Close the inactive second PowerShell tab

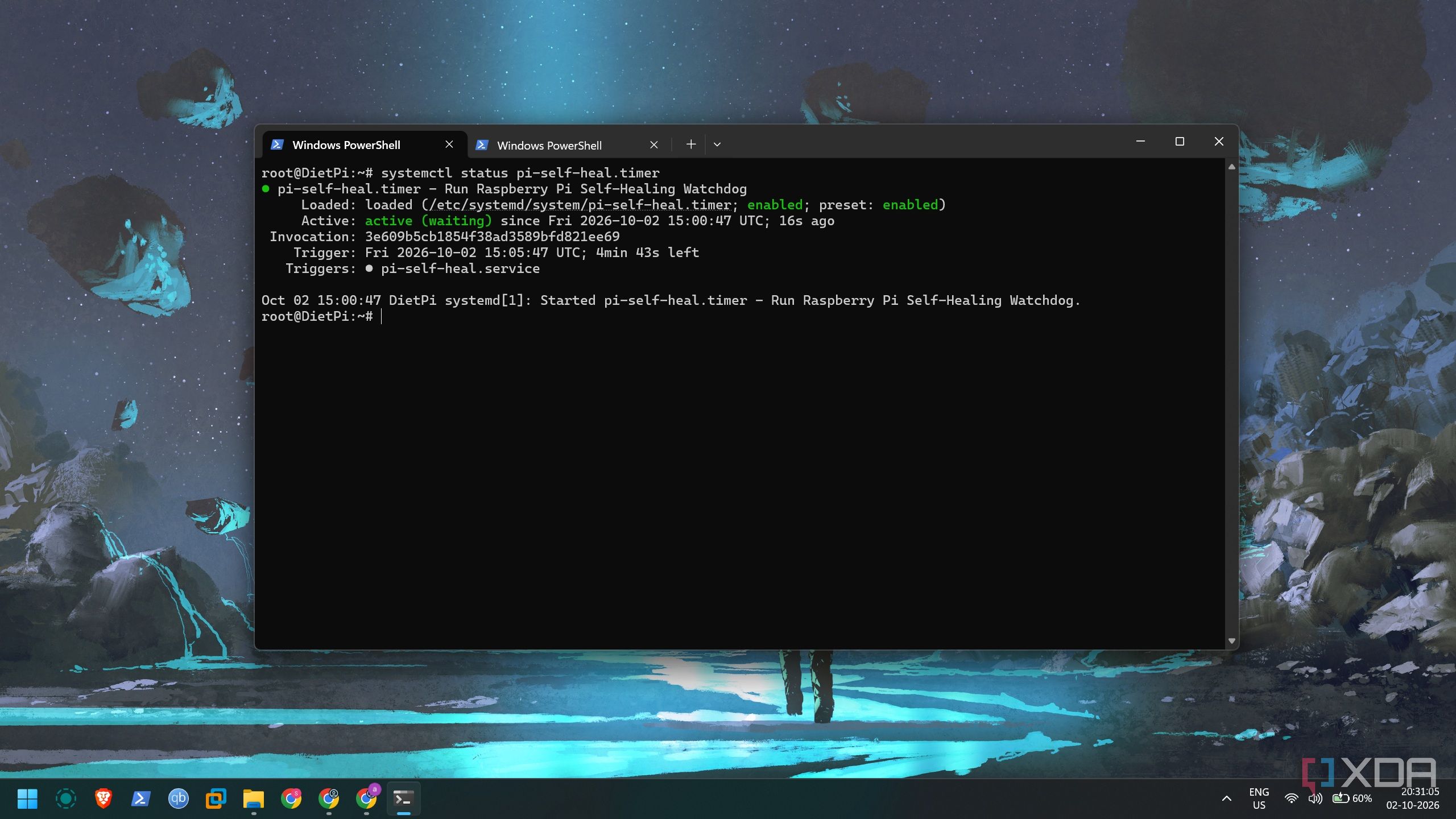pos(654,145)
